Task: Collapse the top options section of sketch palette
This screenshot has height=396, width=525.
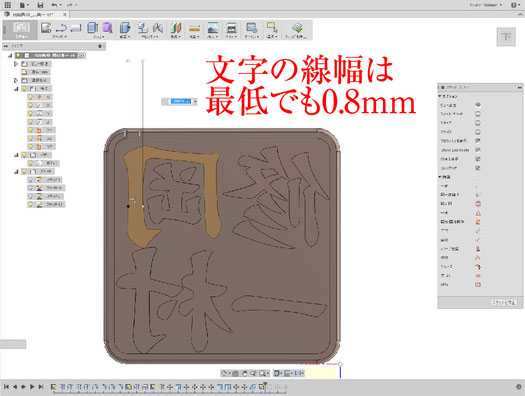Action: [440, 96]
